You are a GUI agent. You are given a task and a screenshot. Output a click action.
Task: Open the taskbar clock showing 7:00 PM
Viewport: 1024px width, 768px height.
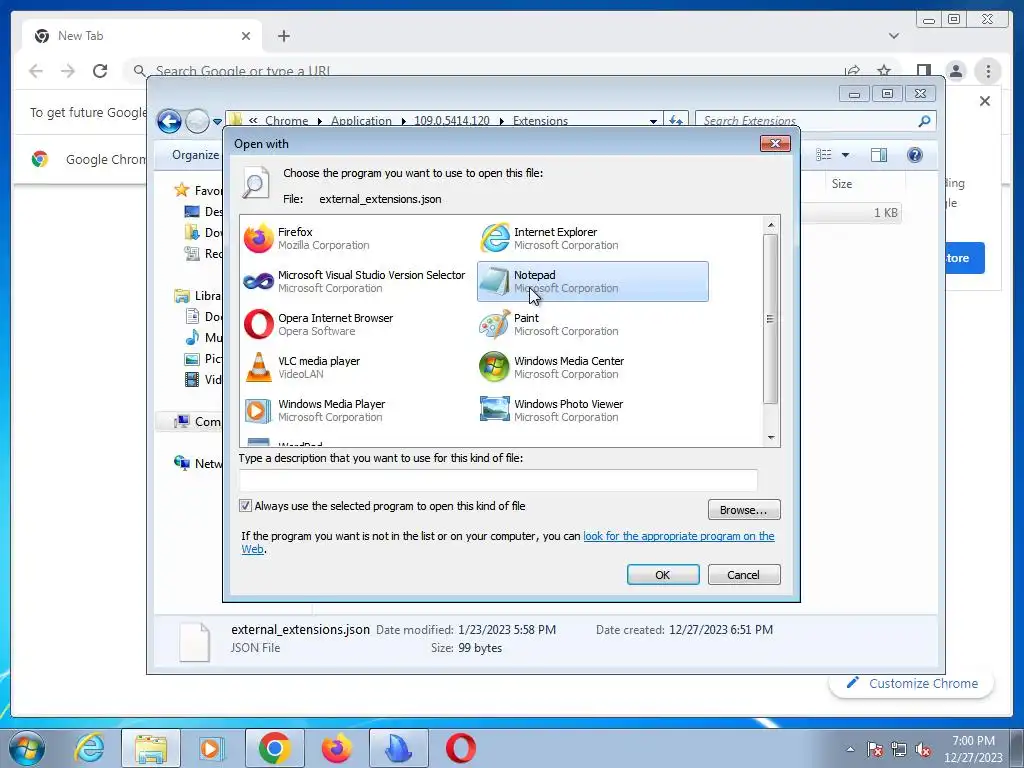coord(973,749)
